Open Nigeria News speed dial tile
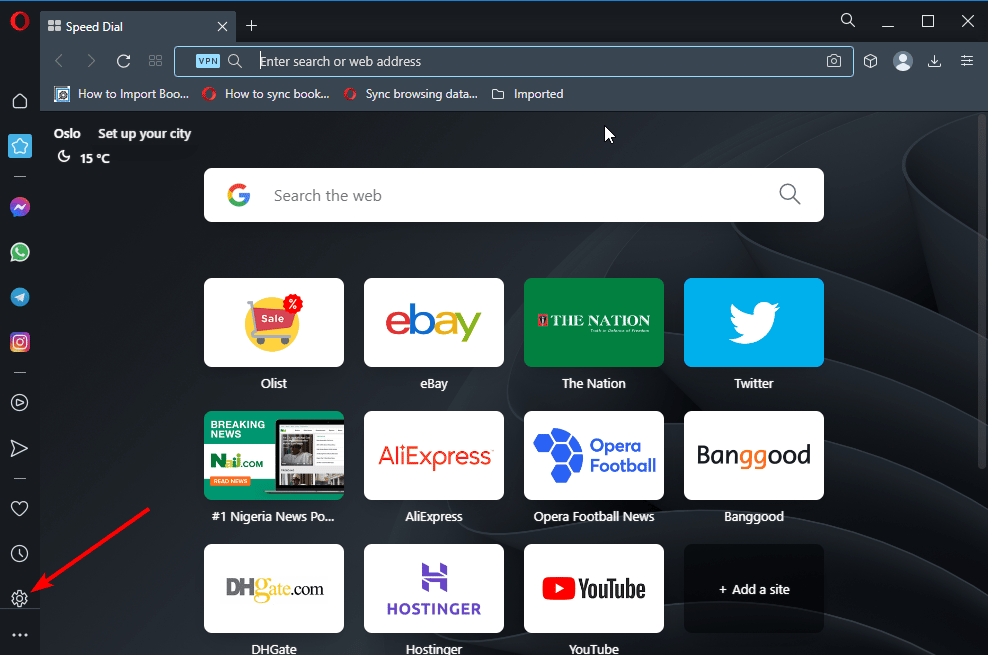Screen dimensions: 988x655 point(274,455)
